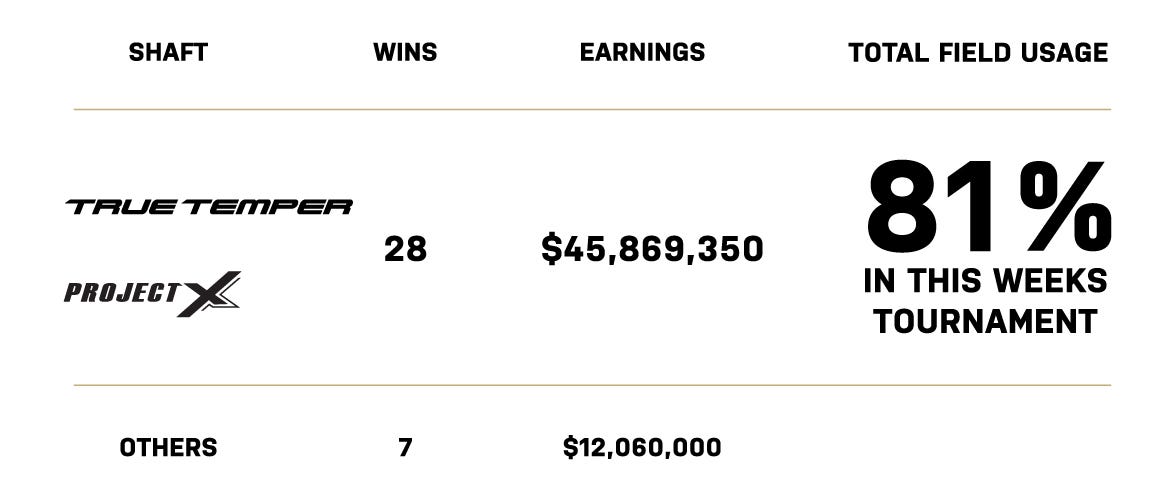
Task: Select the 7 wins value for Others
Action: tap(405, 448)
